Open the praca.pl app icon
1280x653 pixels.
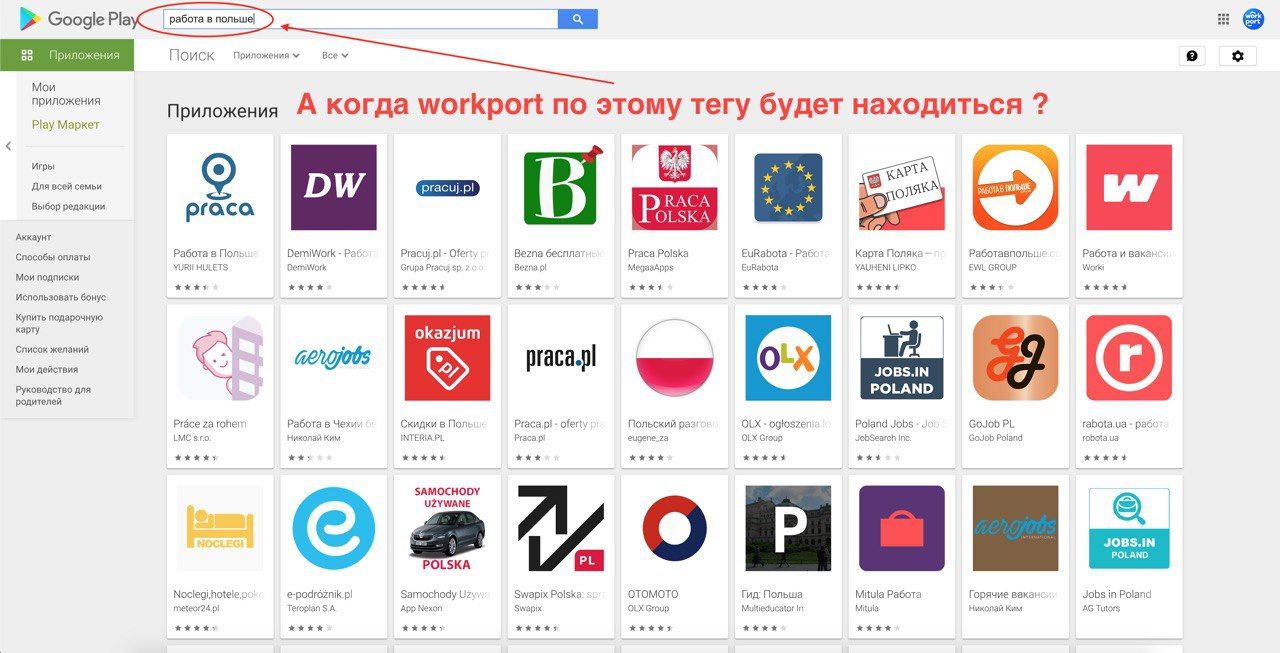click(x=561, y=358)
